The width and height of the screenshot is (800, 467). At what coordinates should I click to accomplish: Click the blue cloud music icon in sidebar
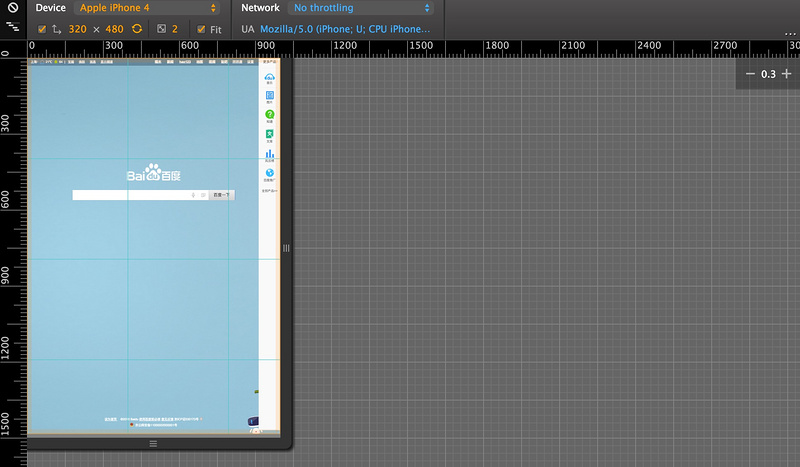(x=269, y=77)
